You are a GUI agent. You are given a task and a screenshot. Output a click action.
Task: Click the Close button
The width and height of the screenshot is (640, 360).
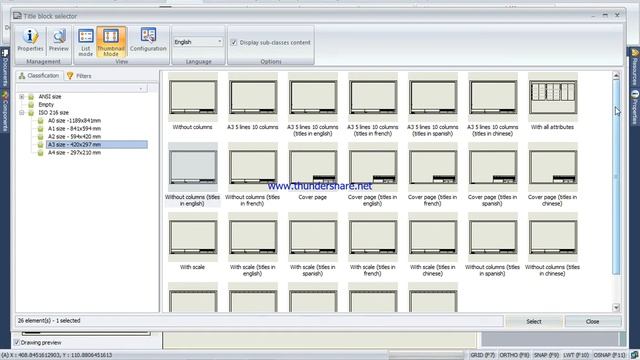pyautogui.click(x=593, y=322)
